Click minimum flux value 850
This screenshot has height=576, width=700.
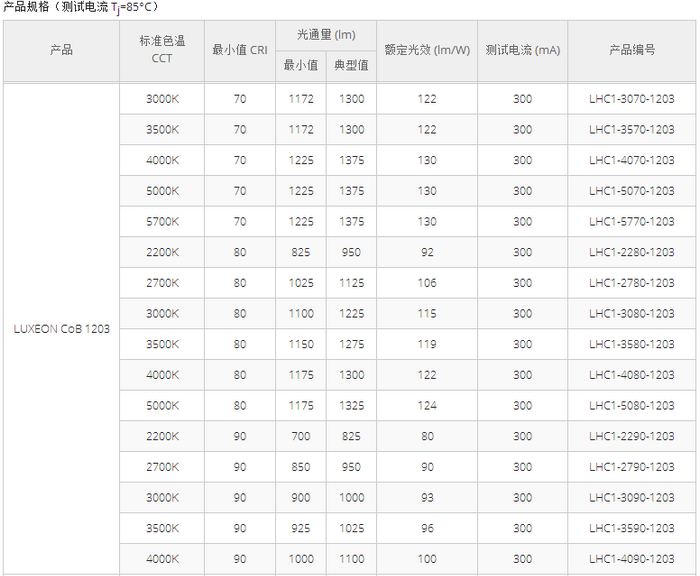pyautogui.click(x=301, y=467)
